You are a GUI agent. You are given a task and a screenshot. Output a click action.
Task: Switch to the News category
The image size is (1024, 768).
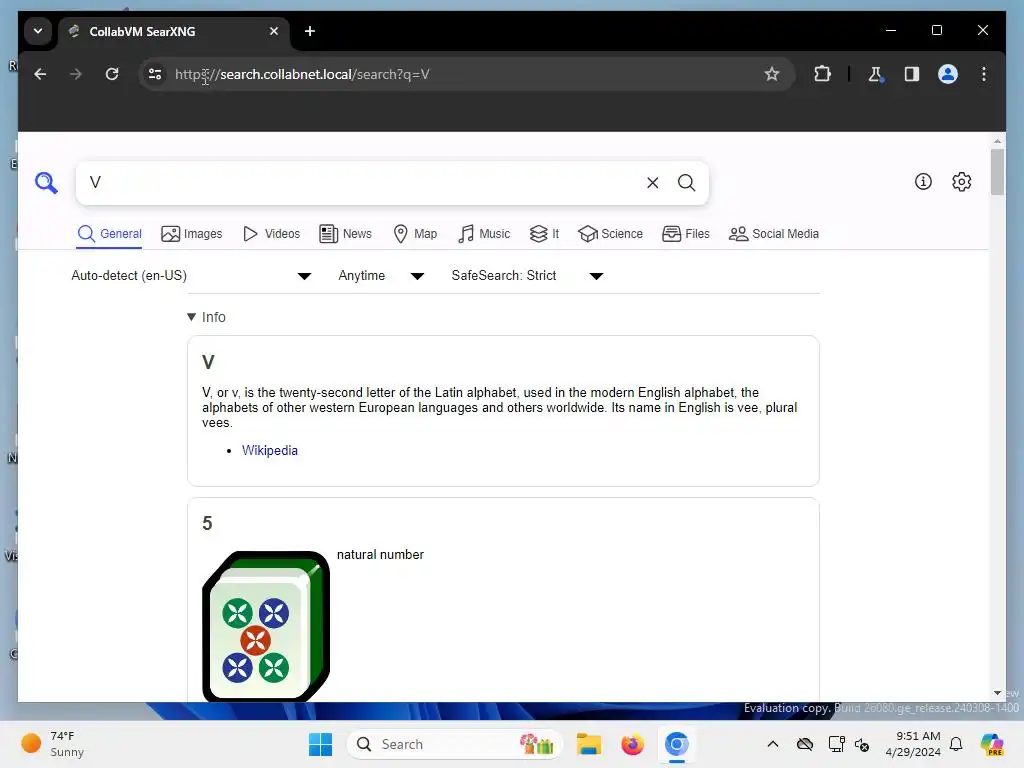pyautogui.click(x=345, y=234)
